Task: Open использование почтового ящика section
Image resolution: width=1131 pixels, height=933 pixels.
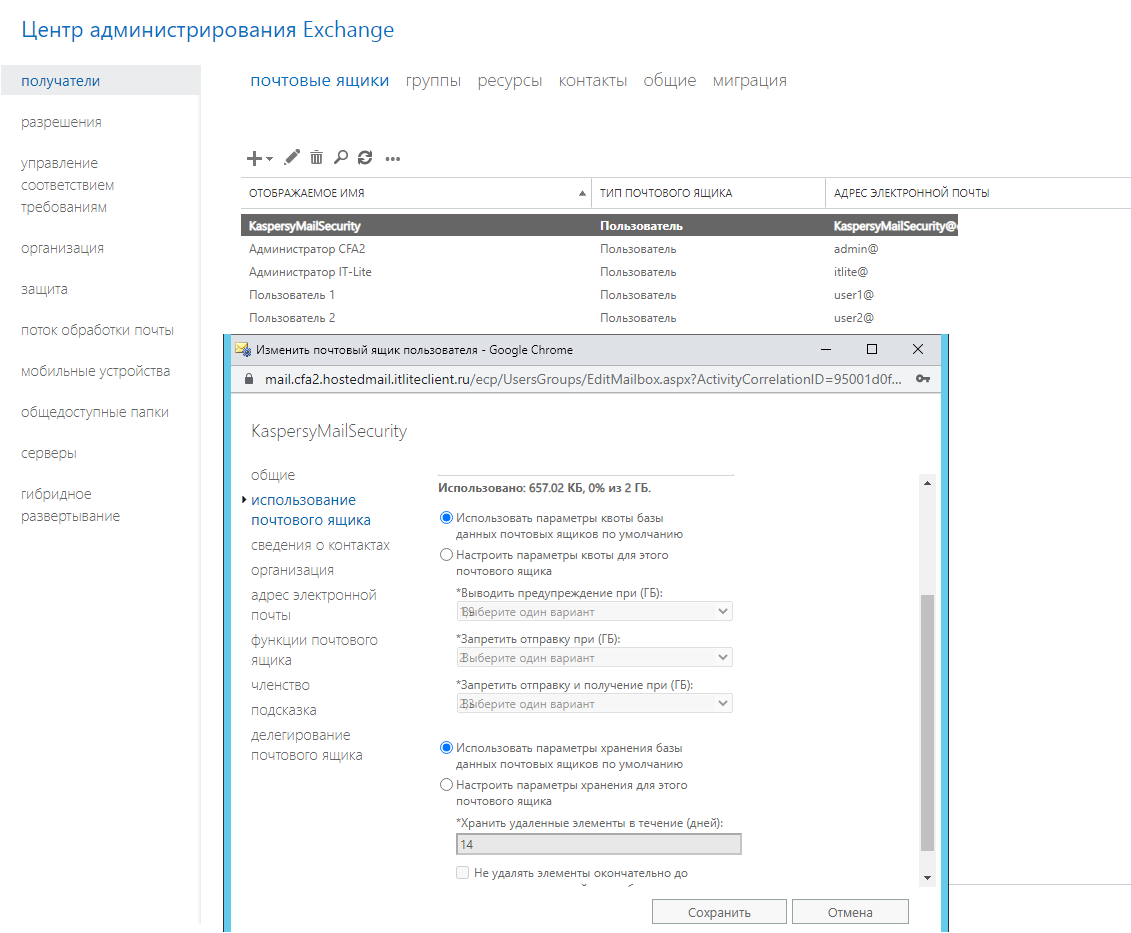Action: coord(310,510)
